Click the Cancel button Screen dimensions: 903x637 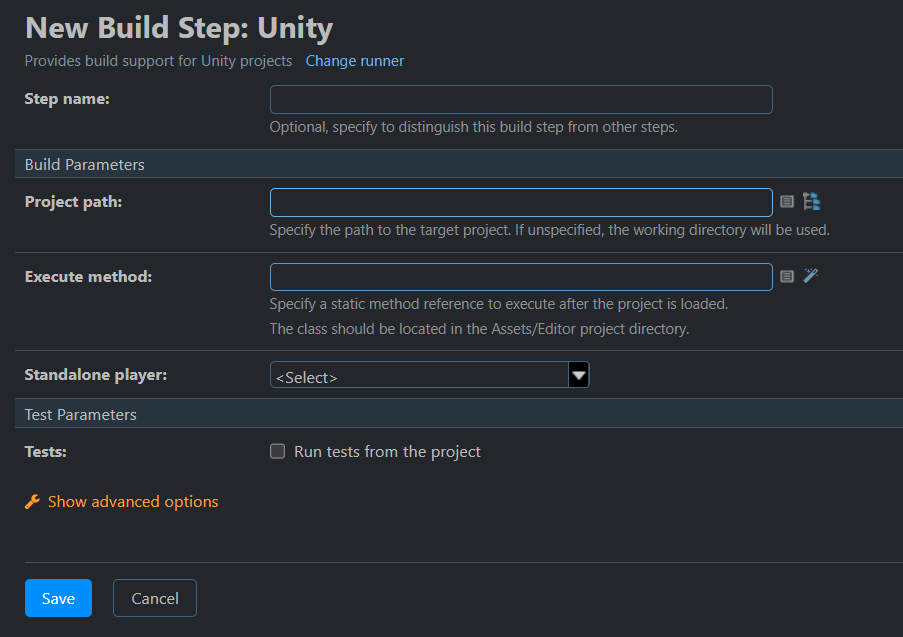[155, 598]
